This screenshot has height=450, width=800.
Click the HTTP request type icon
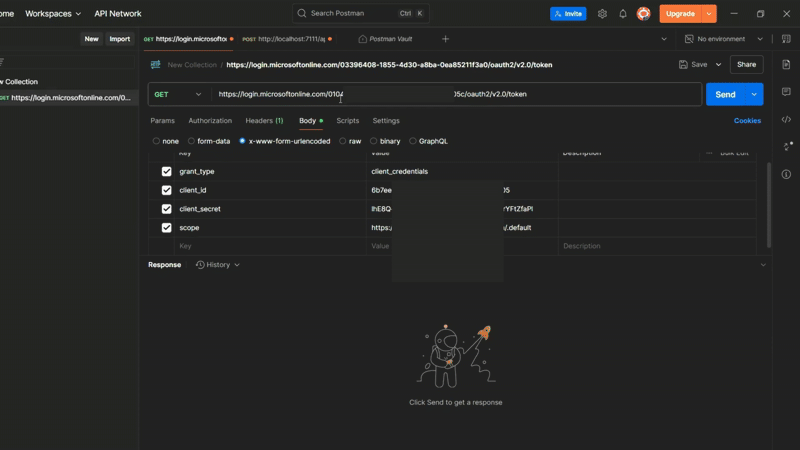coord(155,65)
